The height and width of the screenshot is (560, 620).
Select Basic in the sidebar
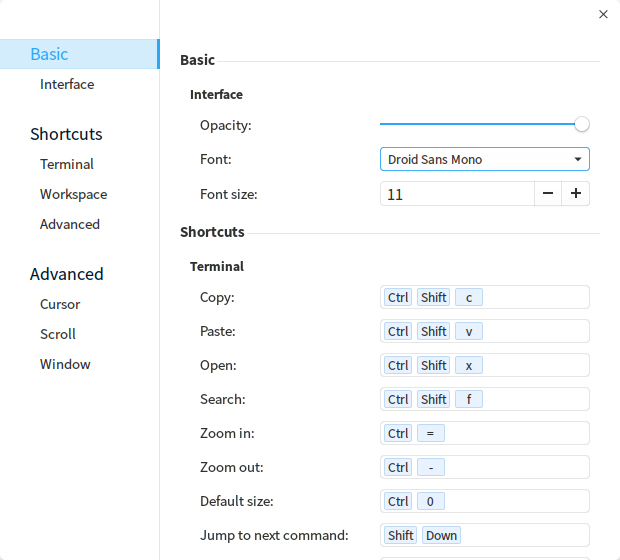[x=50, y=54]
